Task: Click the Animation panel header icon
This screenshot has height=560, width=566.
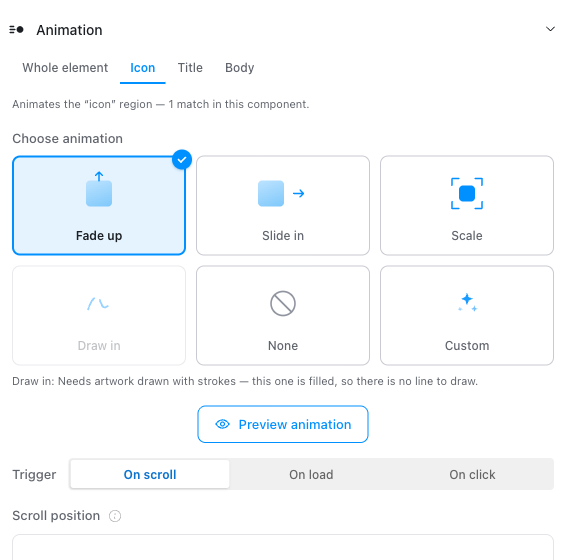Action: pyautogui.click(x=16, y=30)
